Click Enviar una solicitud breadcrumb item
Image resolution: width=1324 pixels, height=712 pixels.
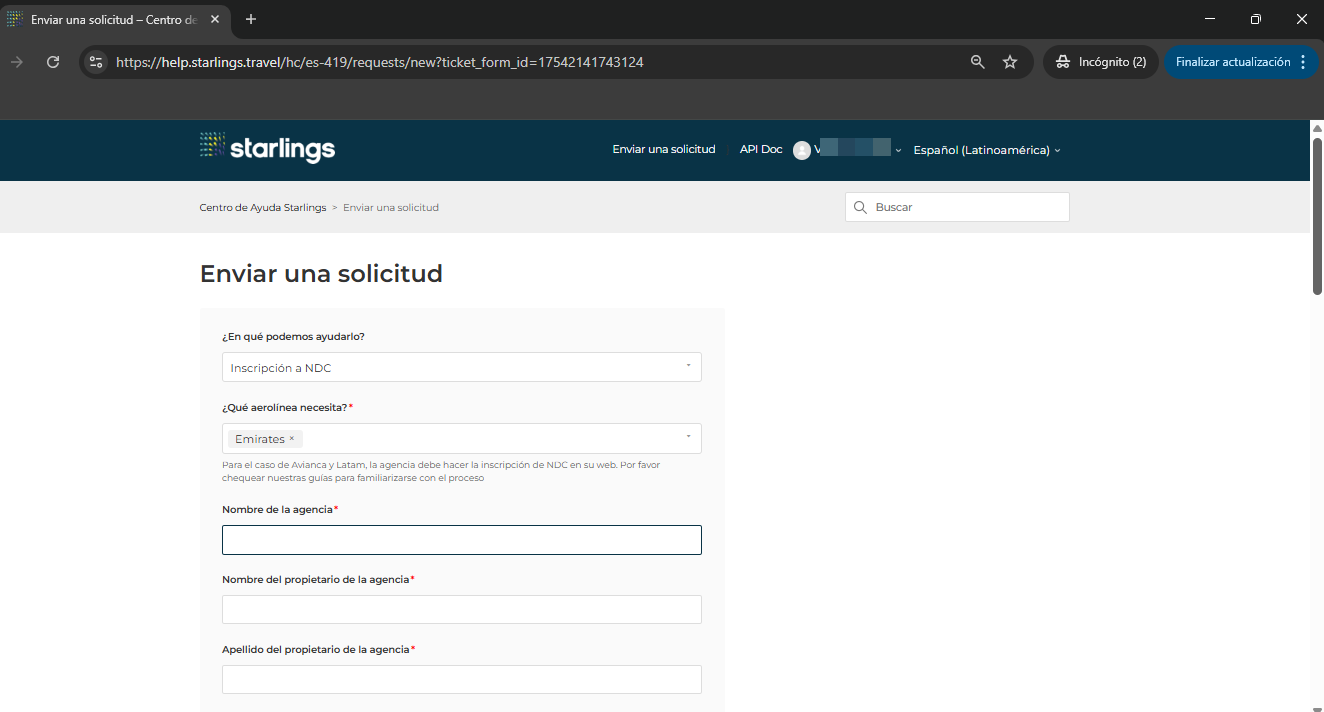pyautogui.click(x=391, y=207)
